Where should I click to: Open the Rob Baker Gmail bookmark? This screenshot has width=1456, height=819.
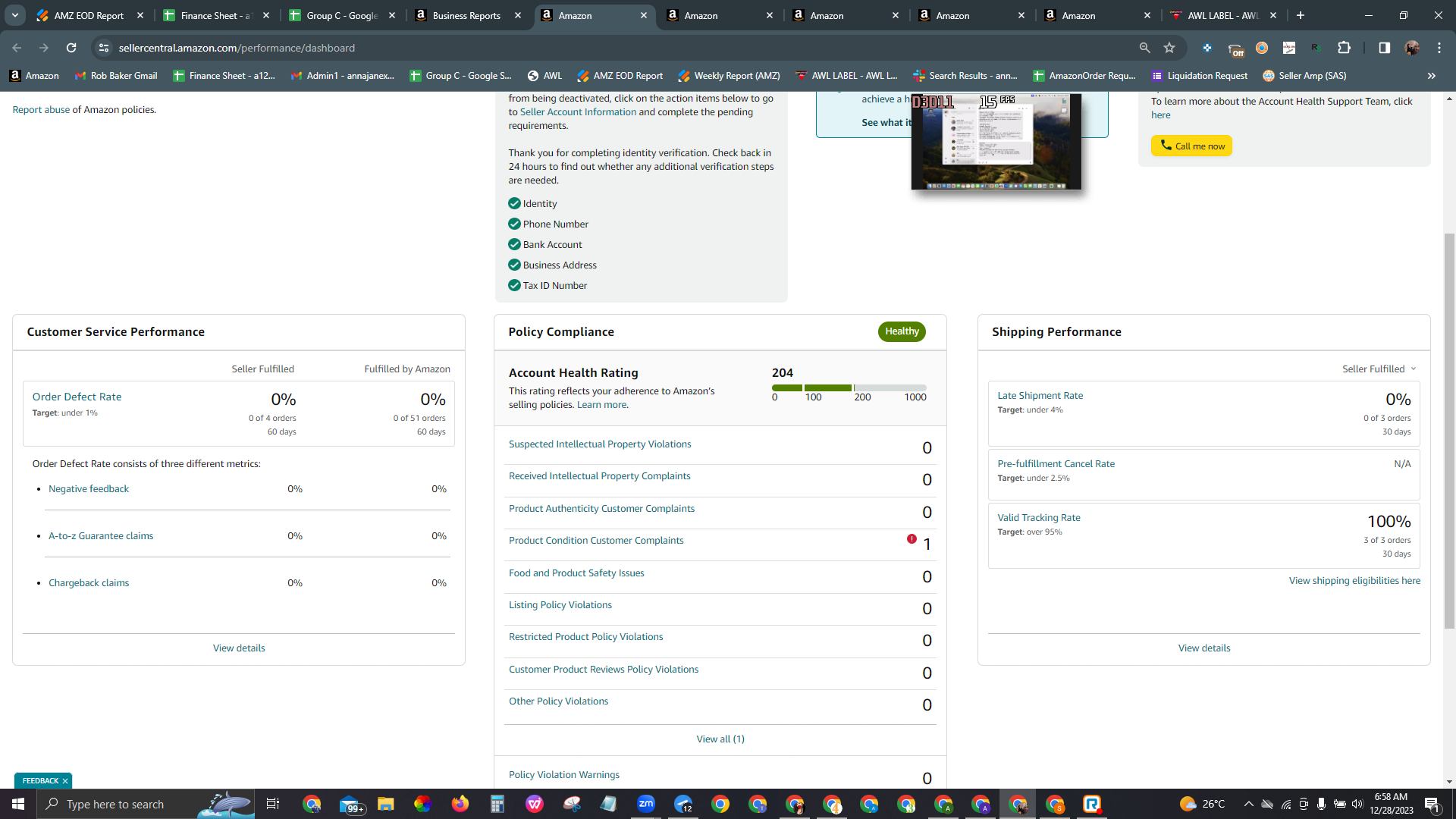(x=116, y=76)
